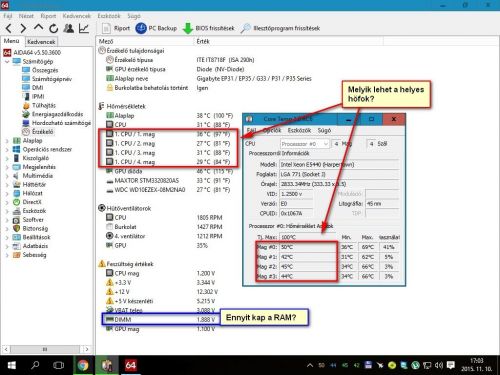The height and width of the screenshot is (375, 500).
Task: Select DMI tree item
Action: [33, 88]
